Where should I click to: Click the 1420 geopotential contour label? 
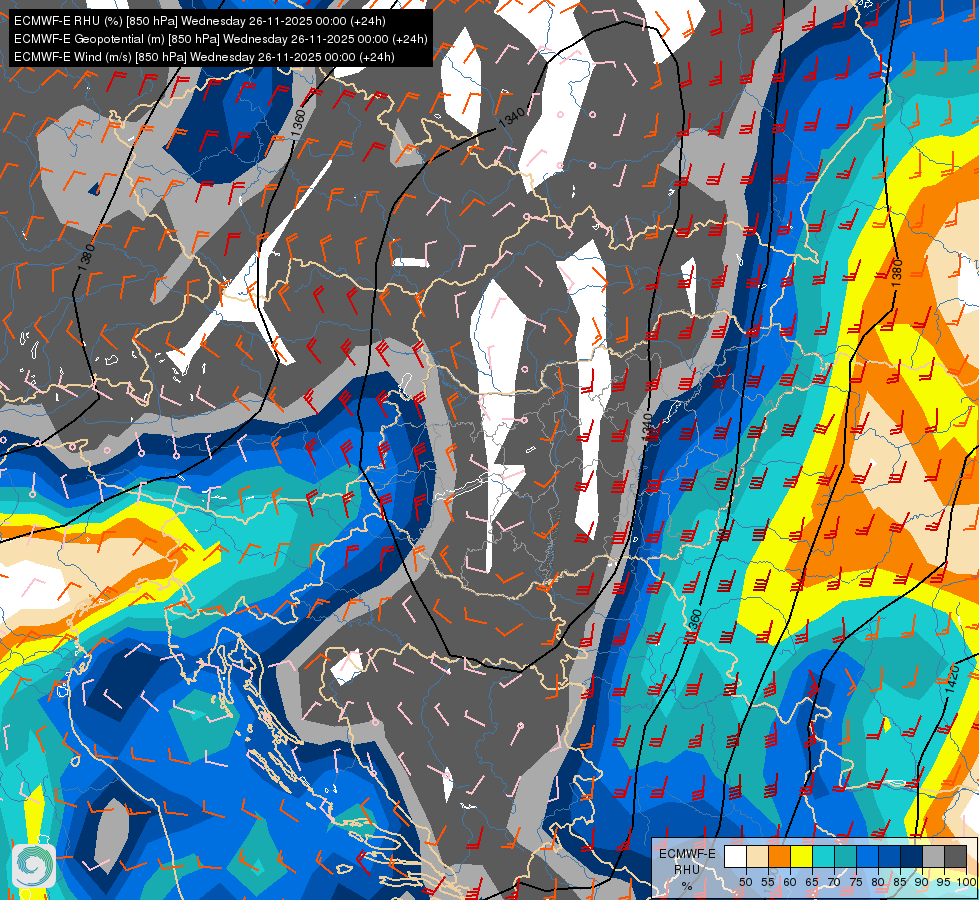point(951,679)
